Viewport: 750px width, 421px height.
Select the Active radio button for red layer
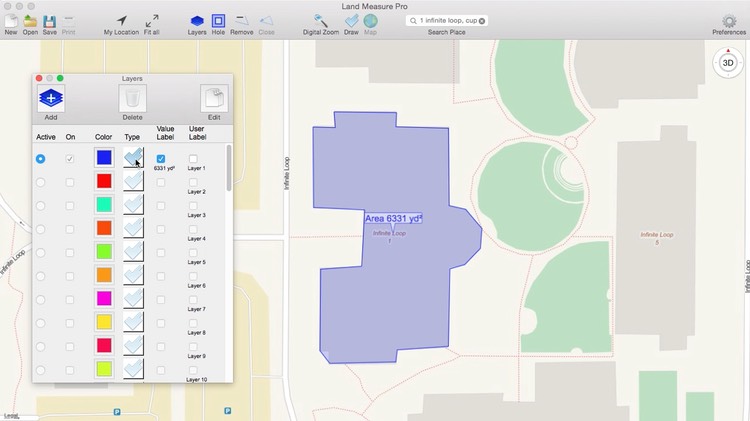coord(41,182)
